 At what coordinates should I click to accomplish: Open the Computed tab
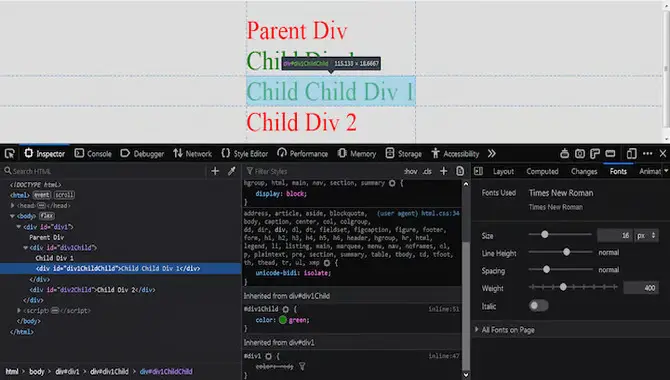(542, 171)
